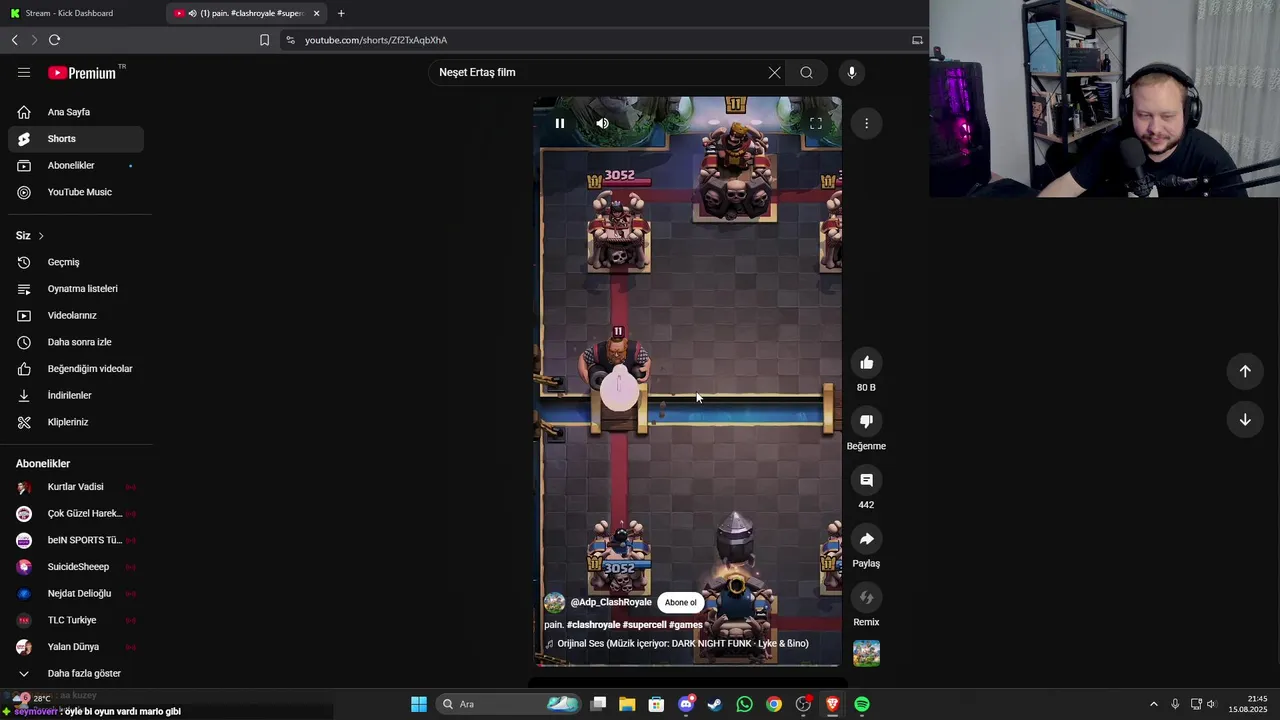1280x720 pixels.
Task: Switch to Stream - Kick Dashboard tab
Action: (82, 13)
